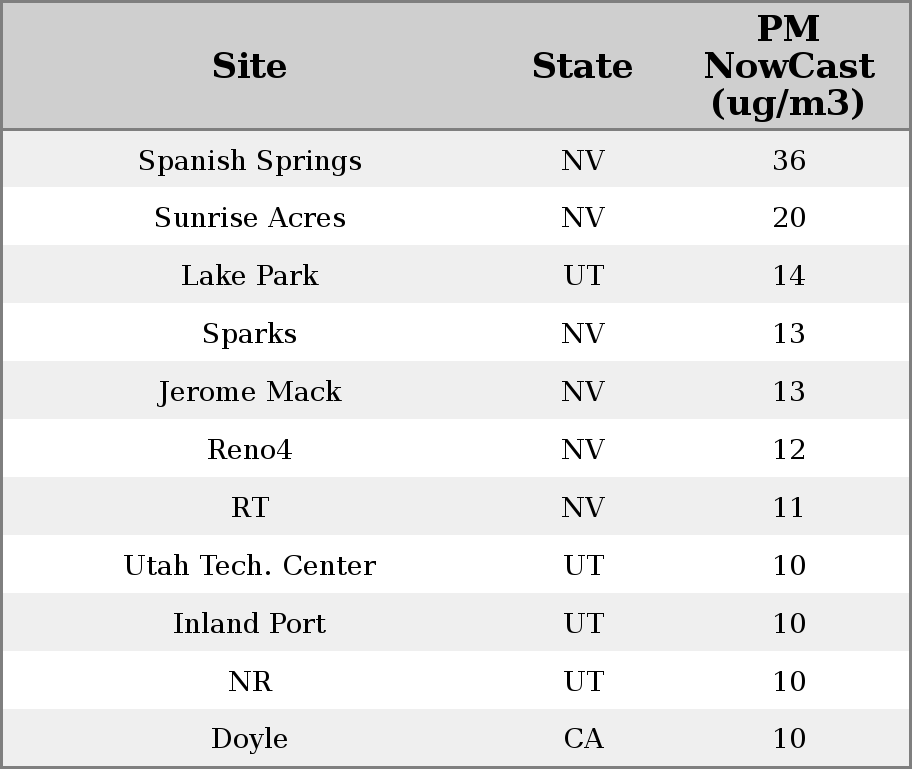Select the Sunrise Acres site cell

click(x=249, y=218)
